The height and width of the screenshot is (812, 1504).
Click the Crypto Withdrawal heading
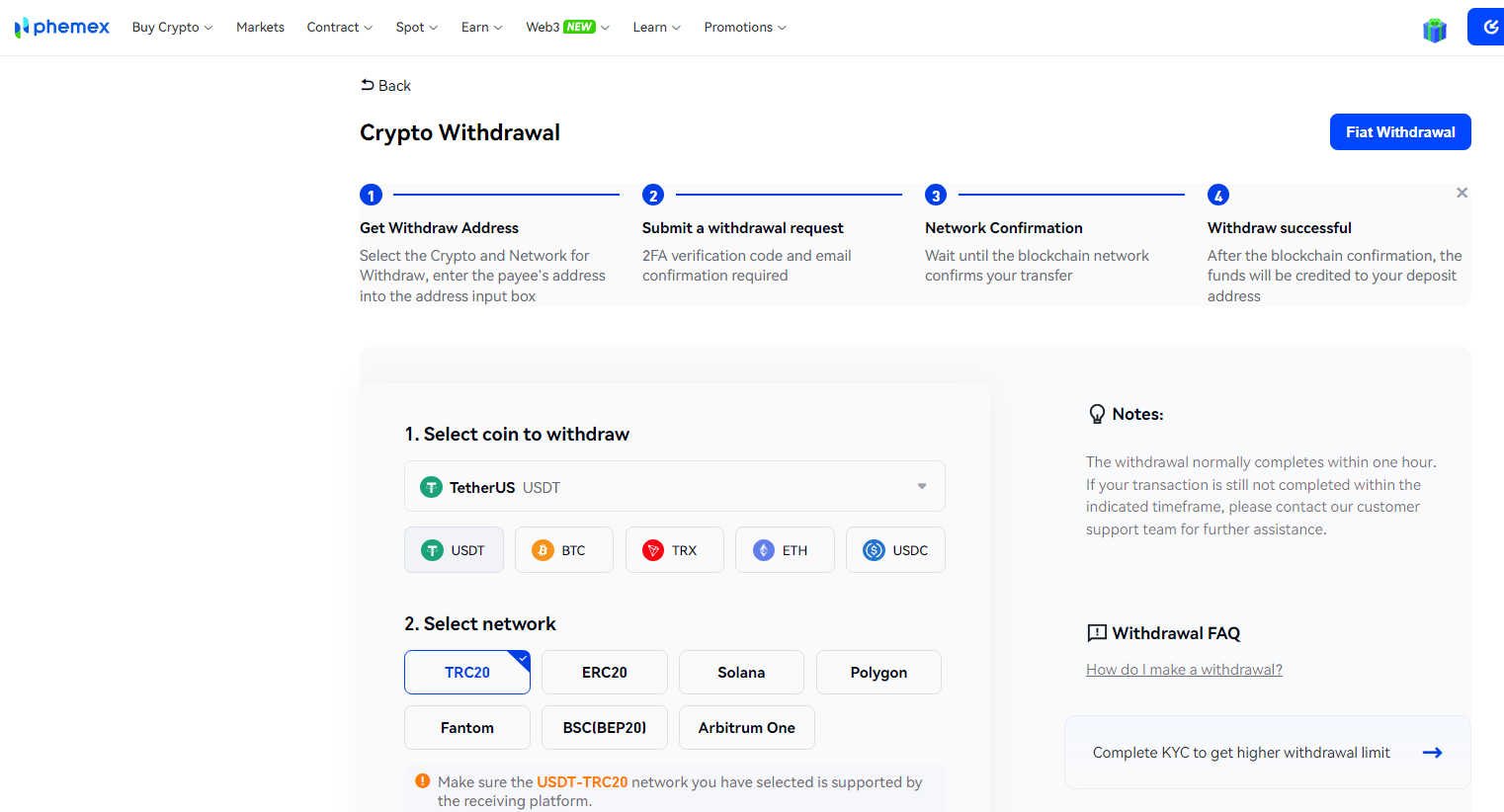460,132
